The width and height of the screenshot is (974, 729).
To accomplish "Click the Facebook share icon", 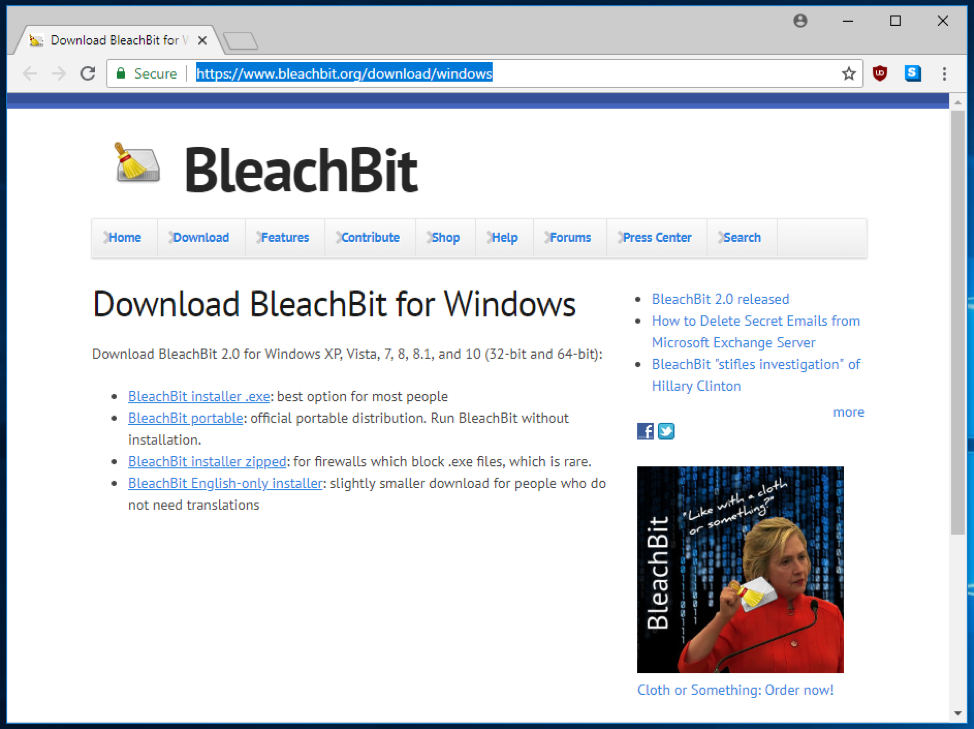I will pyautogui.click(x=646, y=431).
